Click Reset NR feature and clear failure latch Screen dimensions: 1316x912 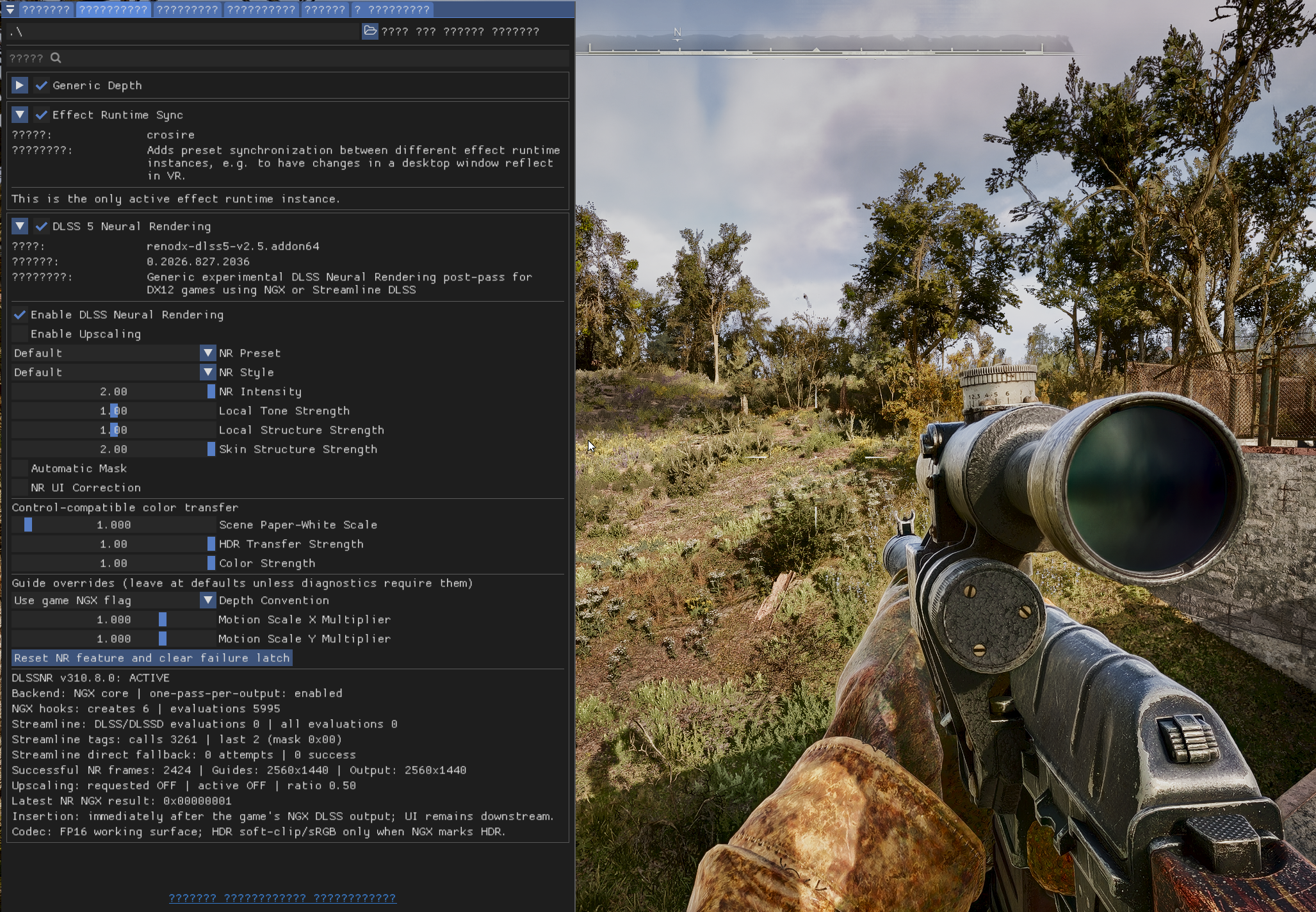(x=152, y=658)
